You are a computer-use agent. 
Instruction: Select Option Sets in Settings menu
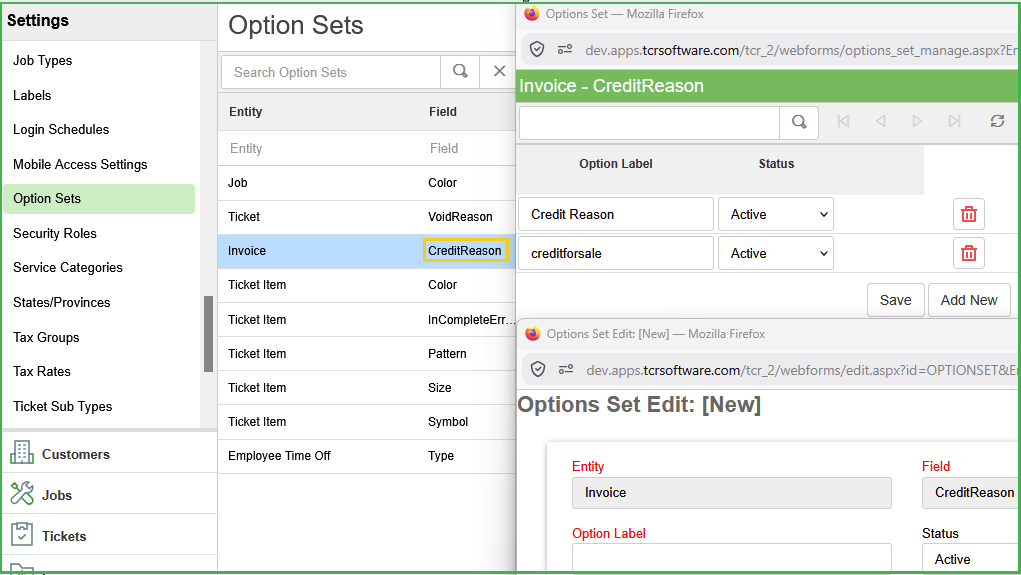click(99, 199)
